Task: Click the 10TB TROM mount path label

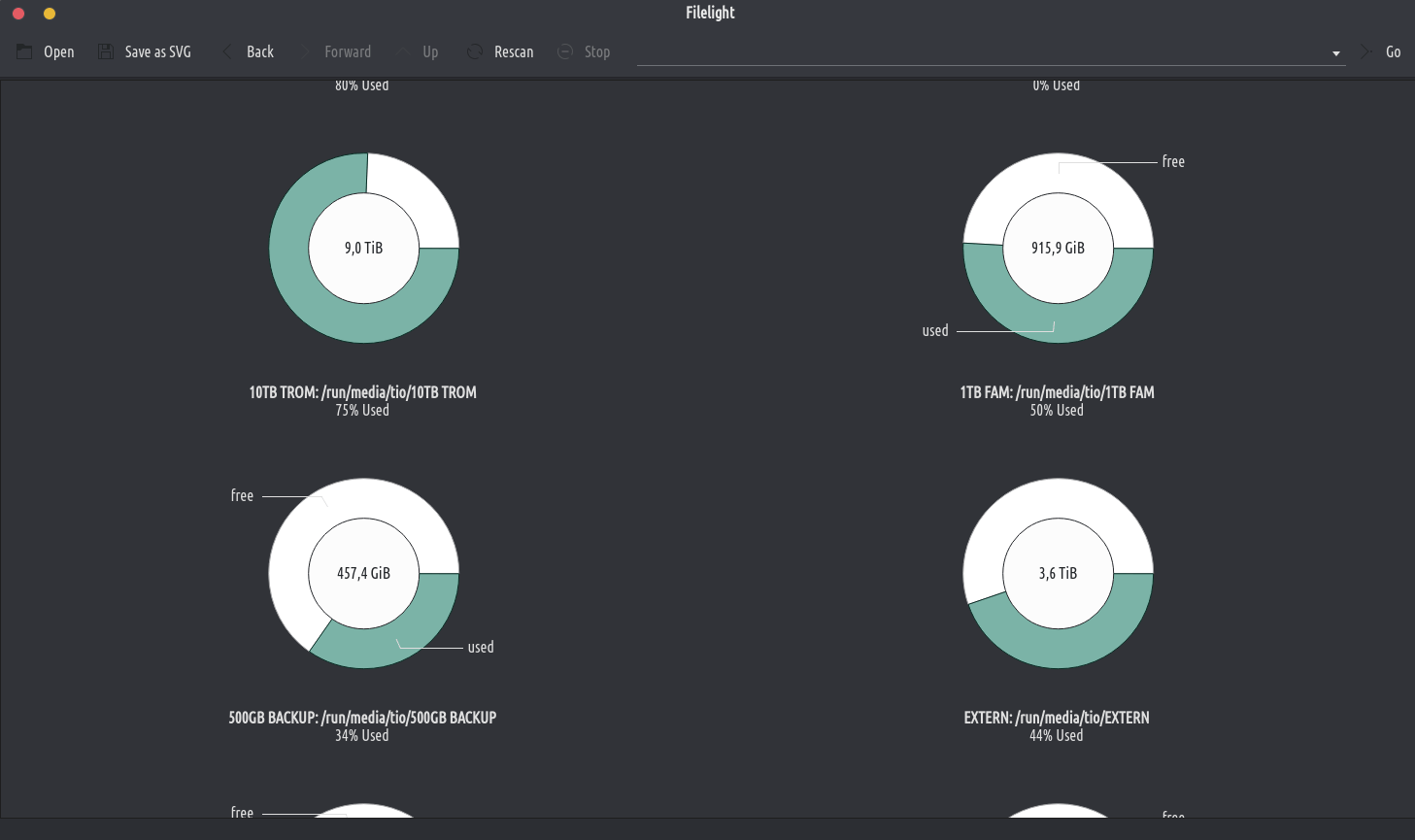Action: point(362,392)
